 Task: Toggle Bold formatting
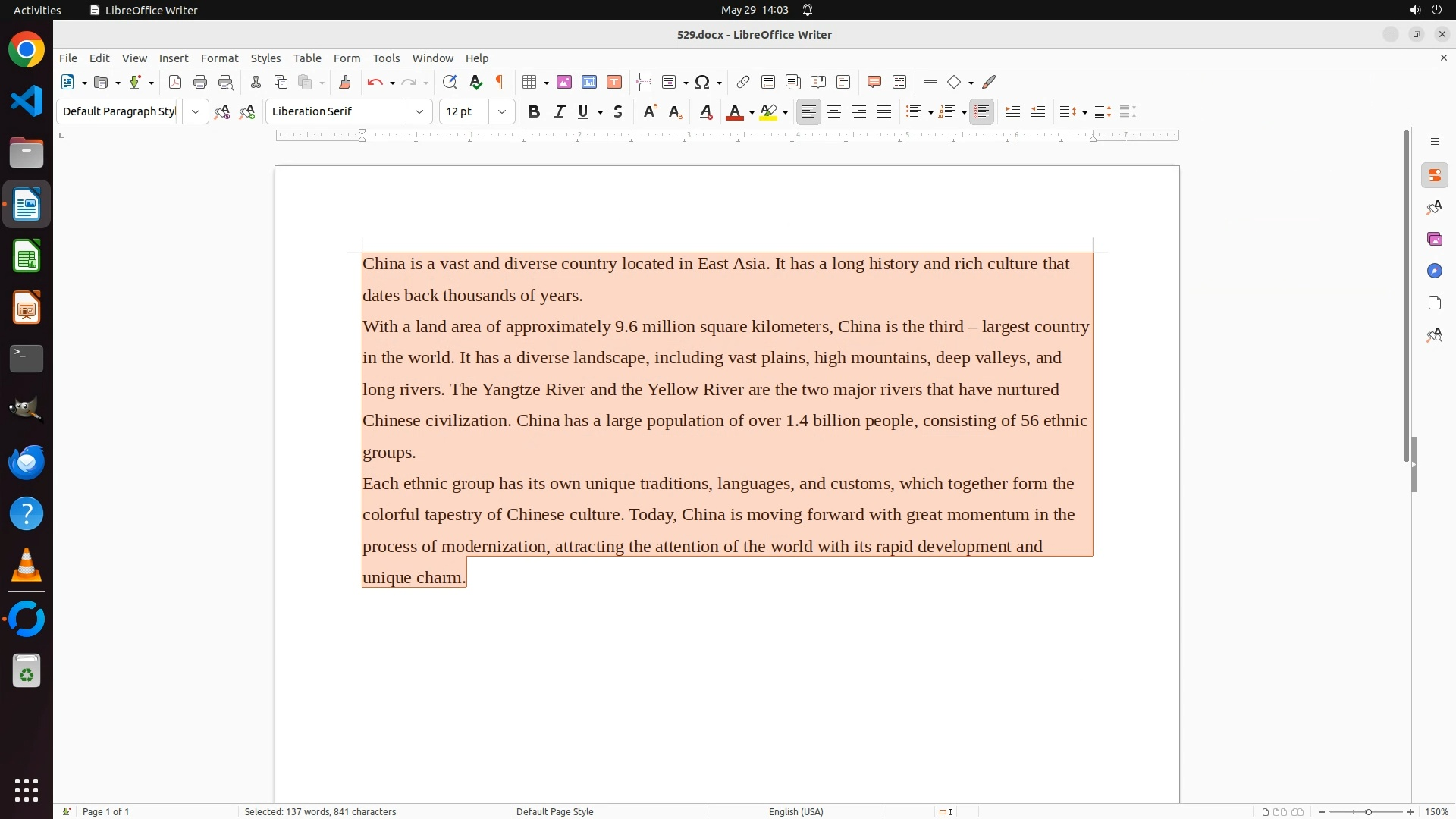[x=534, y=112]
